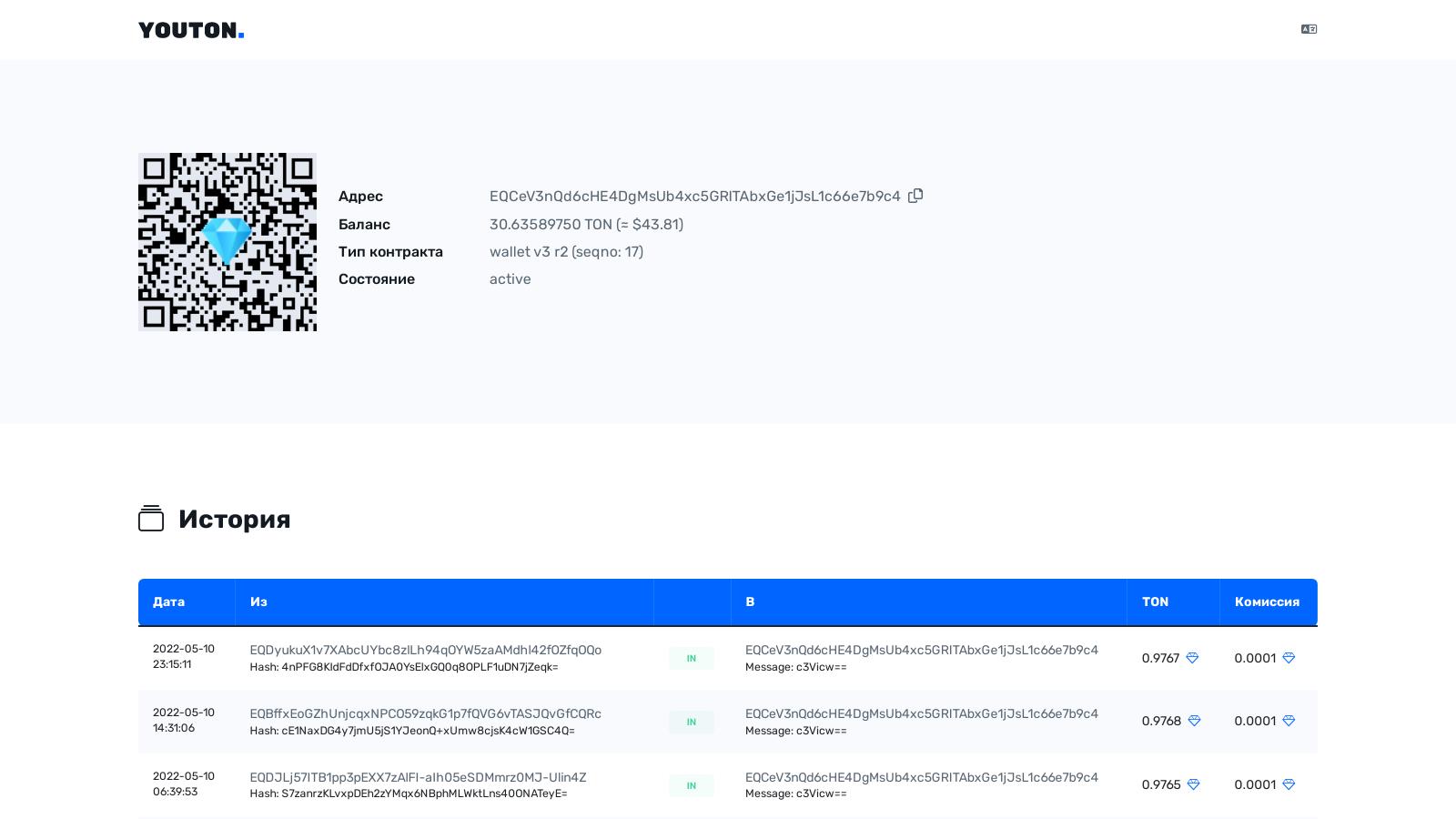Click the hash starting with cE1NaxDG4y7jmU5j
The image size is (1456, 819).
click(x=412, y=731)
